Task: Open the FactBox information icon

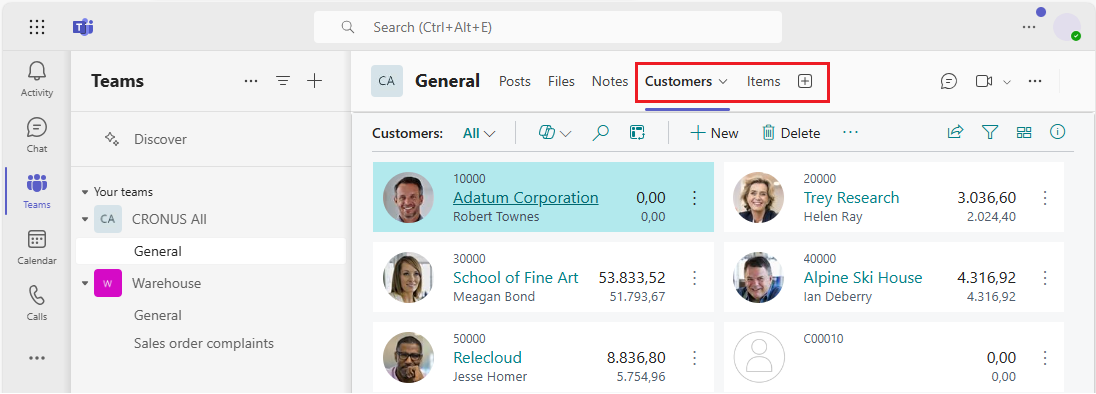Action: 1058,132
